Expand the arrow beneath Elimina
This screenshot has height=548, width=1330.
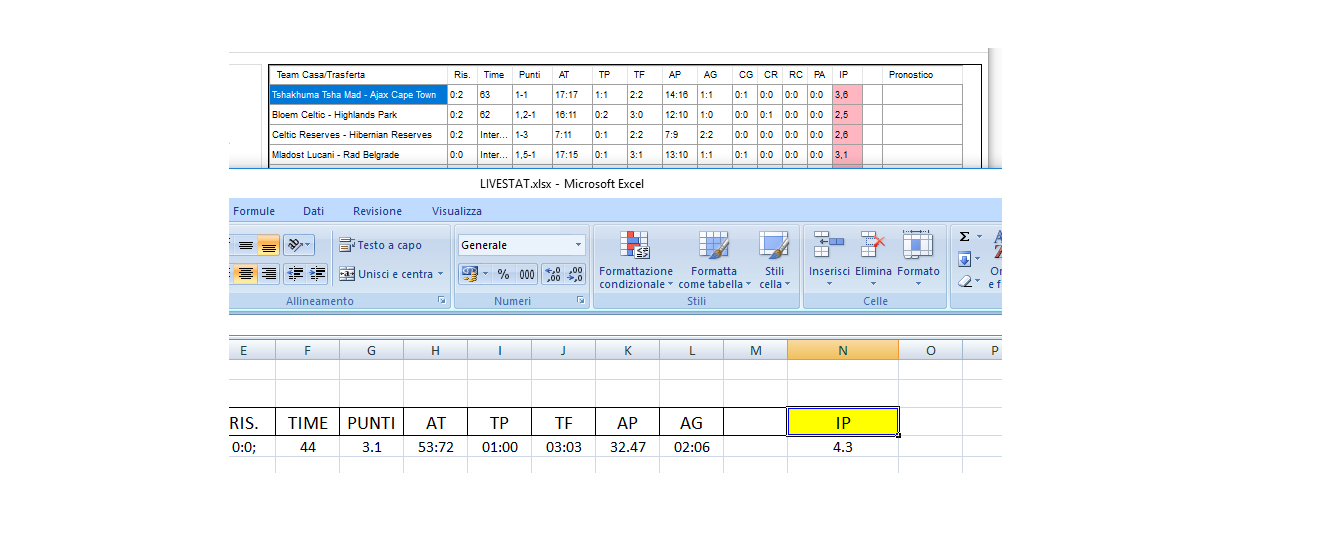(x=873, y=285)
